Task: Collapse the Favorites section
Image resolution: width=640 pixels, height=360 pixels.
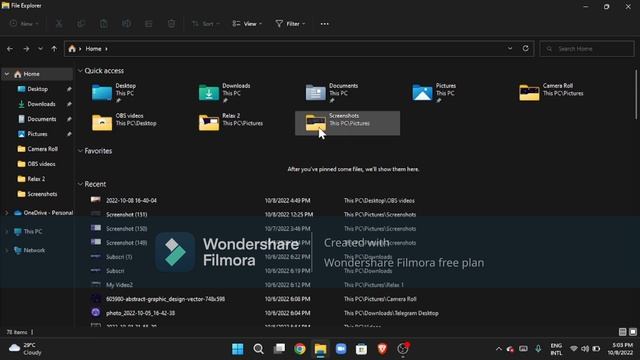Action: click(x=80, y=151)
